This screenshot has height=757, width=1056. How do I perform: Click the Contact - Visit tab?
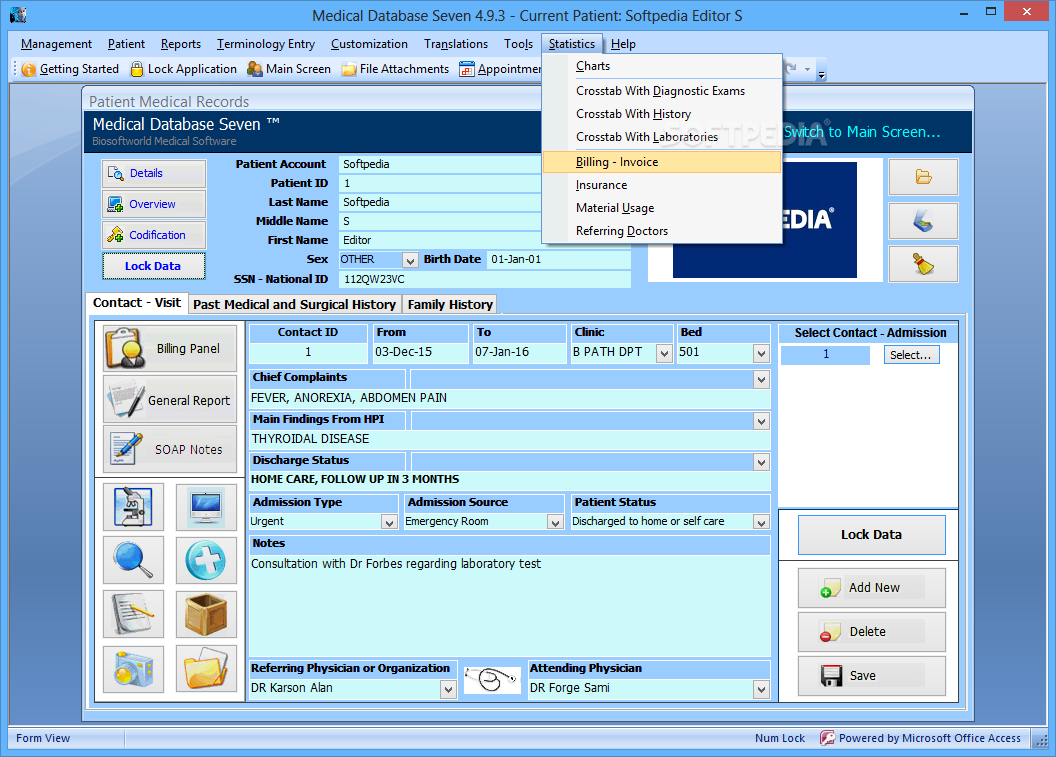137,303
